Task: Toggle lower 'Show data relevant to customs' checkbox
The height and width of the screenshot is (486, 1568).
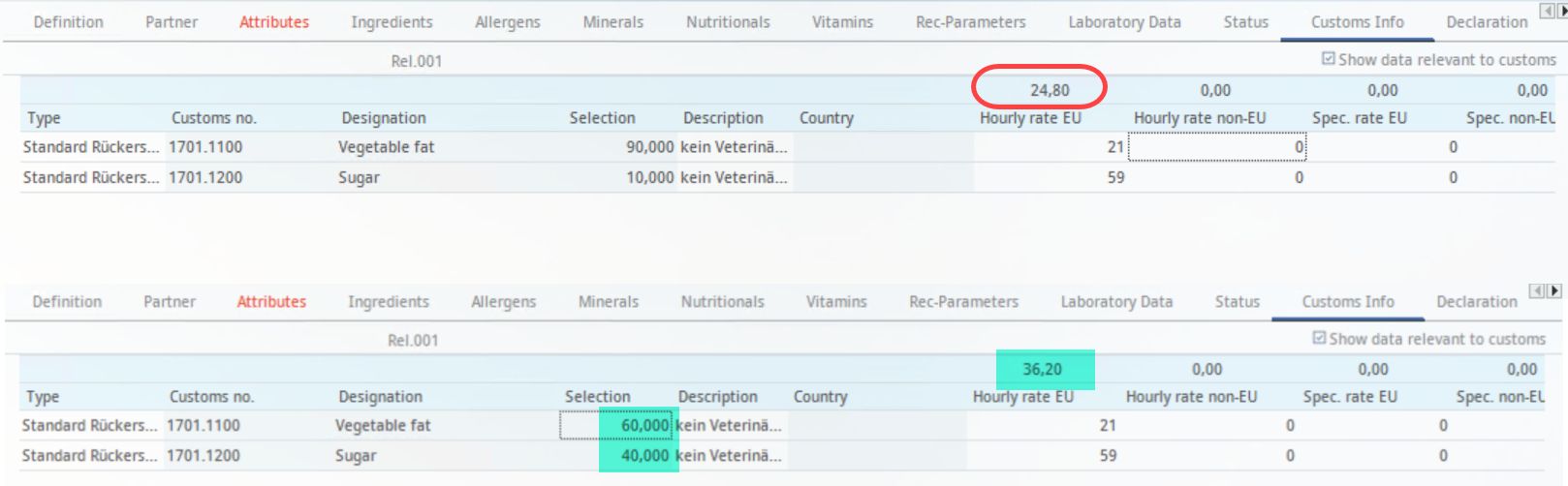Action: tap(1319, 338)
